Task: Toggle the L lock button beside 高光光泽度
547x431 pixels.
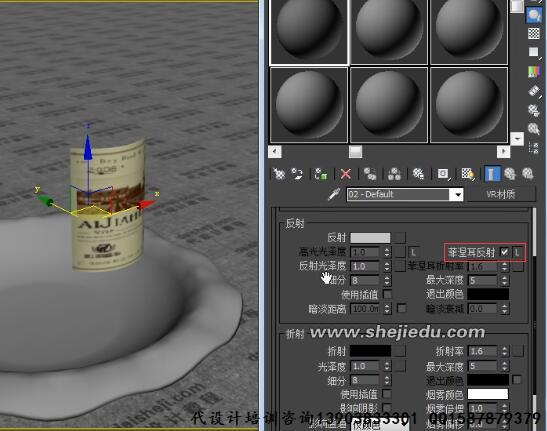Action: click(x=413, y=252)
